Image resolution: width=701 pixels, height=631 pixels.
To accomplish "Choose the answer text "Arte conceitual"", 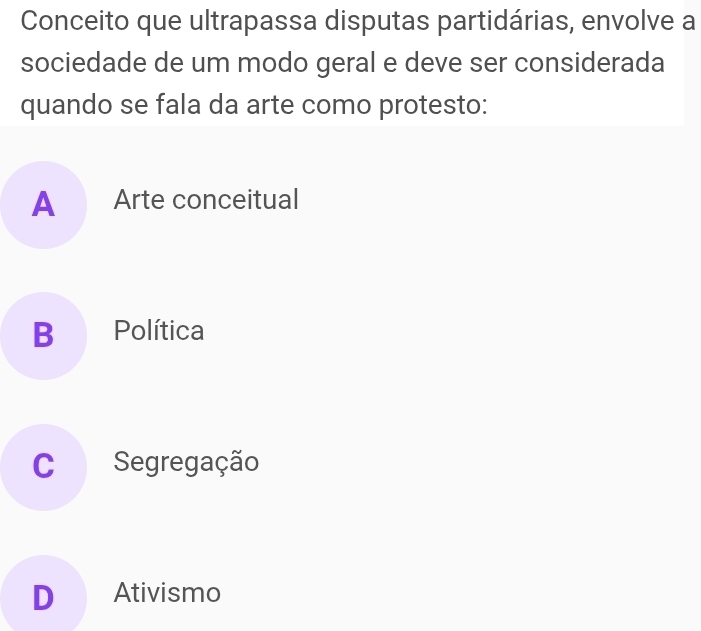I will (206, 200).
